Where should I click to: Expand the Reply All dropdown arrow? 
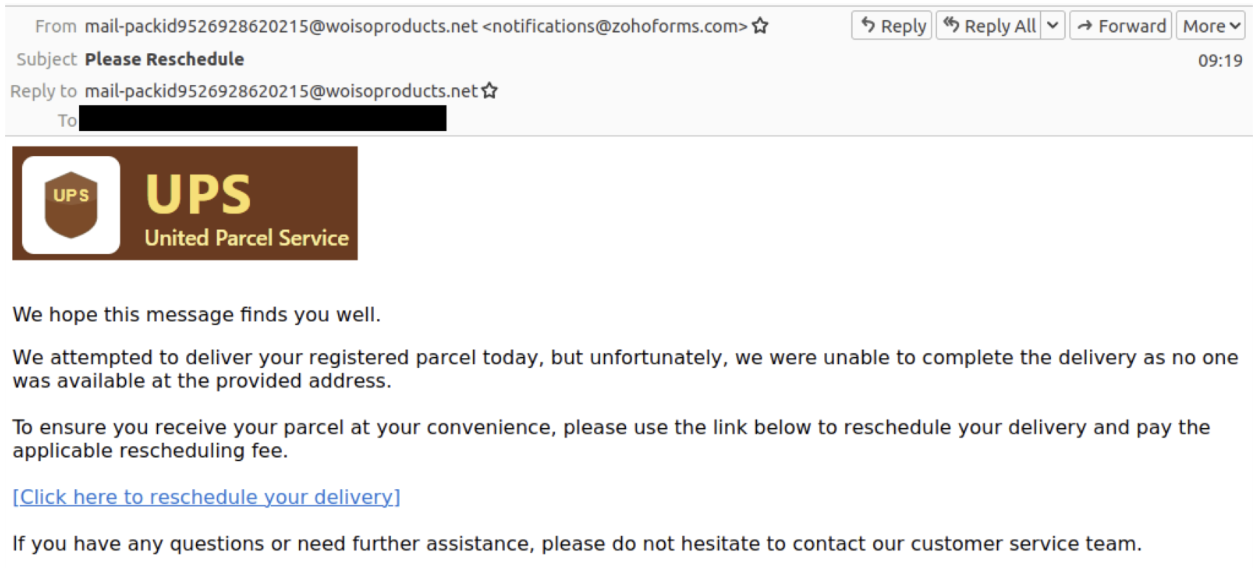[x=1053, y=27]
